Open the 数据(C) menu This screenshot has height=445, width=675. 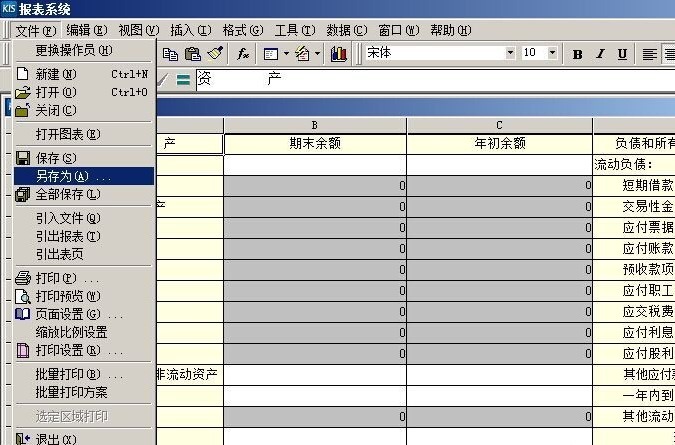(x=347, y=30)
